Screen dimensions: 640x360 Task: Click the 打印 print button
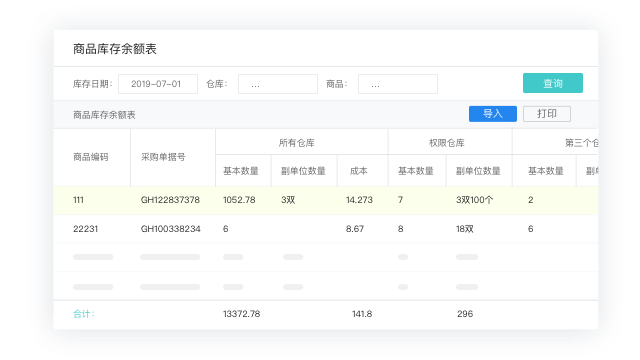(x=547, y=114)
